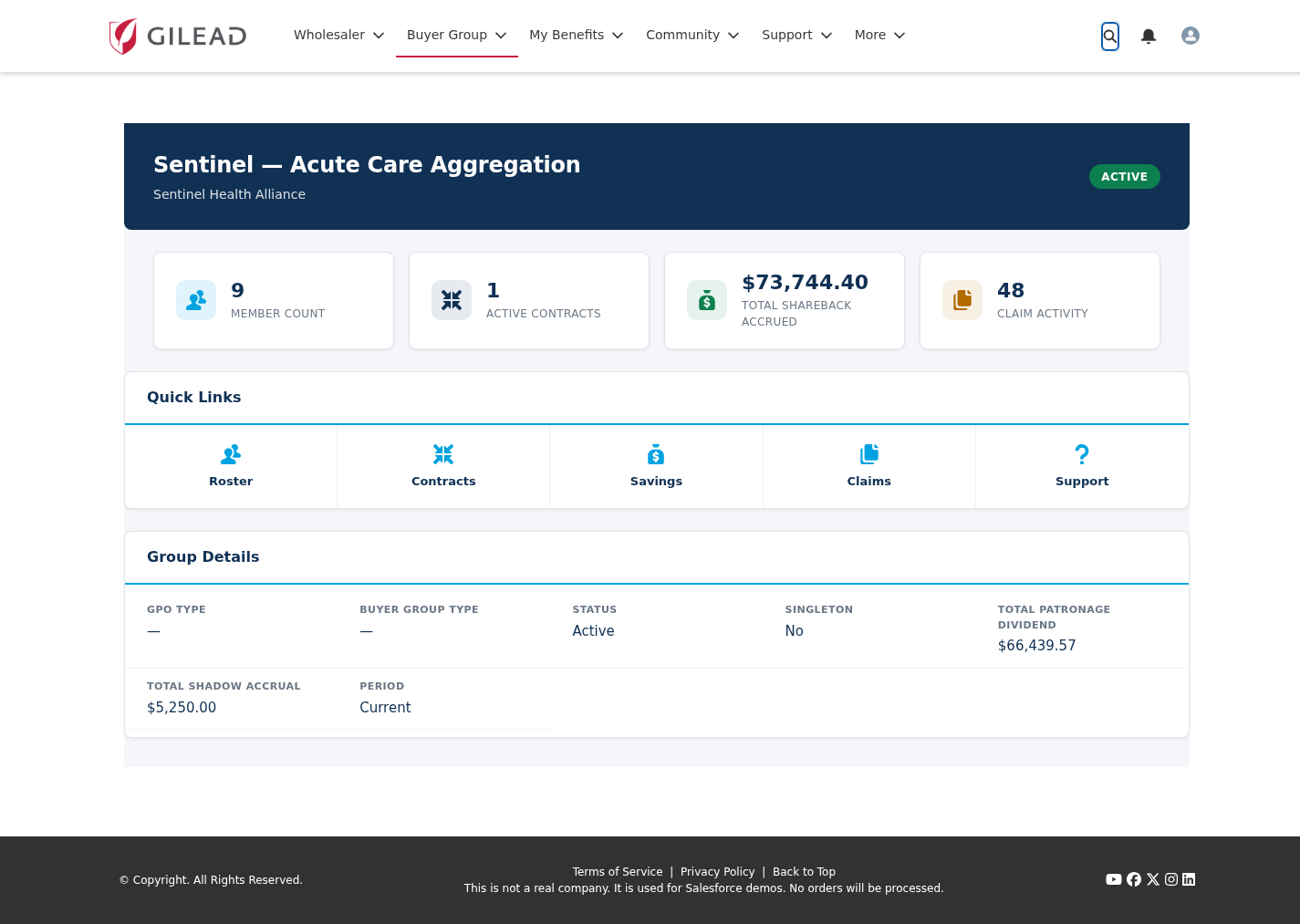
Task: Click the shadow accrual value $5,250.00
Action: point(182,708)
